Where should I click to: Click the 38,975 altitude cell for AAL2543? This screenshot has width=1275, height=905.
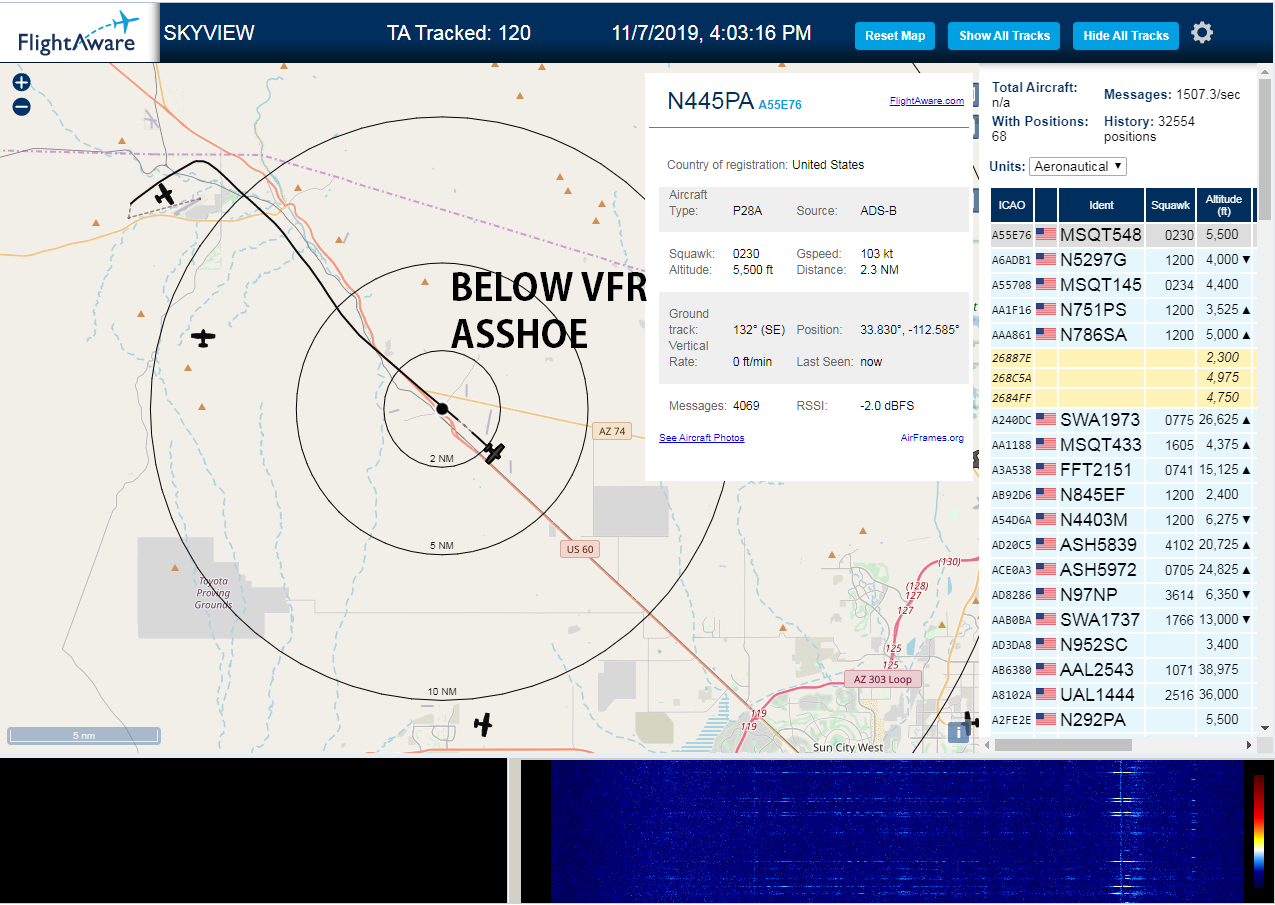1224,669
